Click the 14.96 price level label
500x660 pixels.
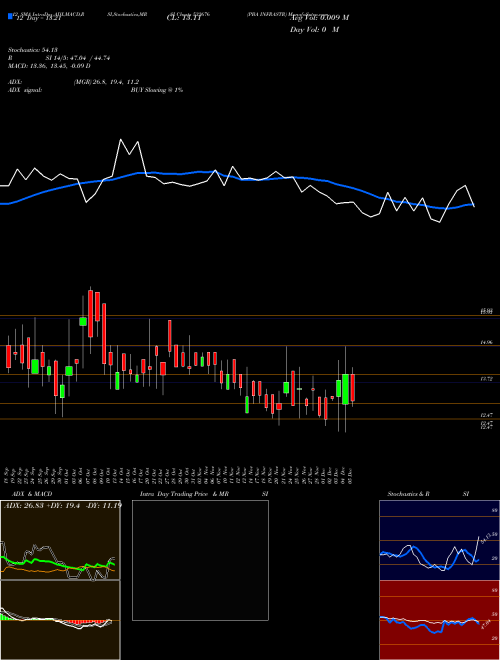coord(487,343)
